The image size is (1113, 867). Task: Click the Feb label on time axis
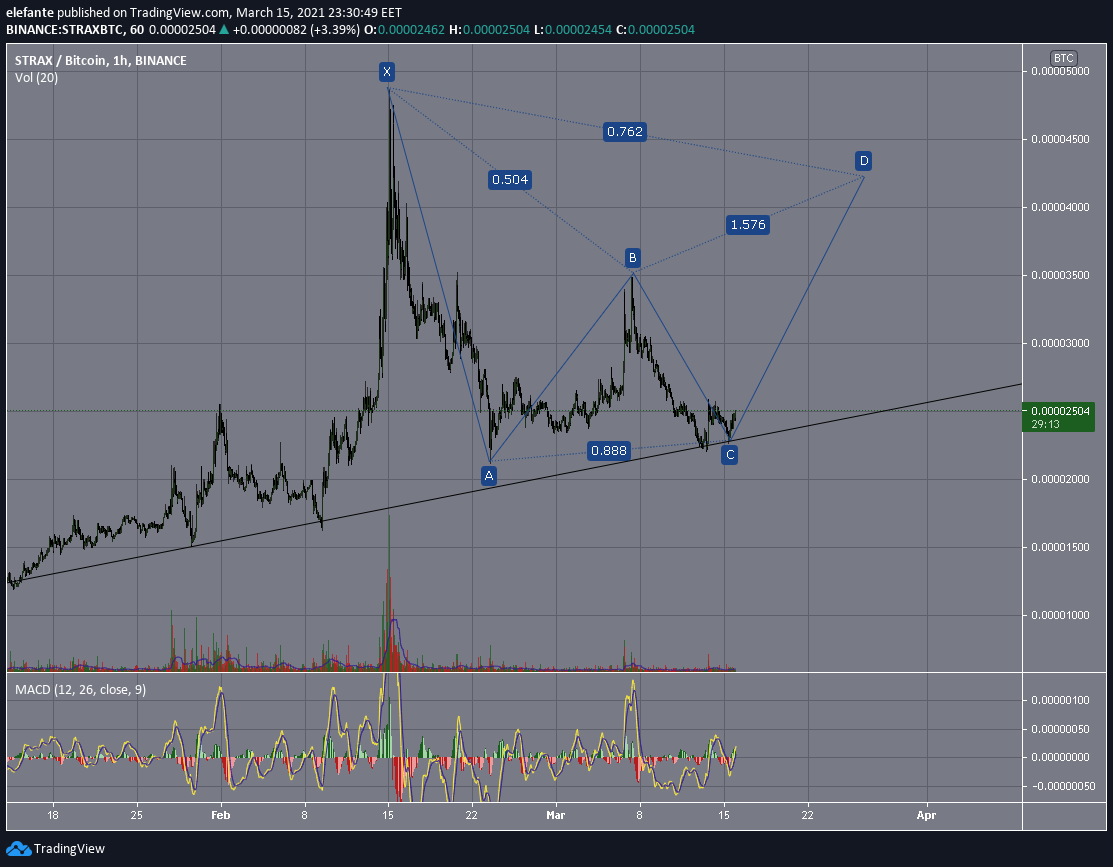tap(221, 815)
